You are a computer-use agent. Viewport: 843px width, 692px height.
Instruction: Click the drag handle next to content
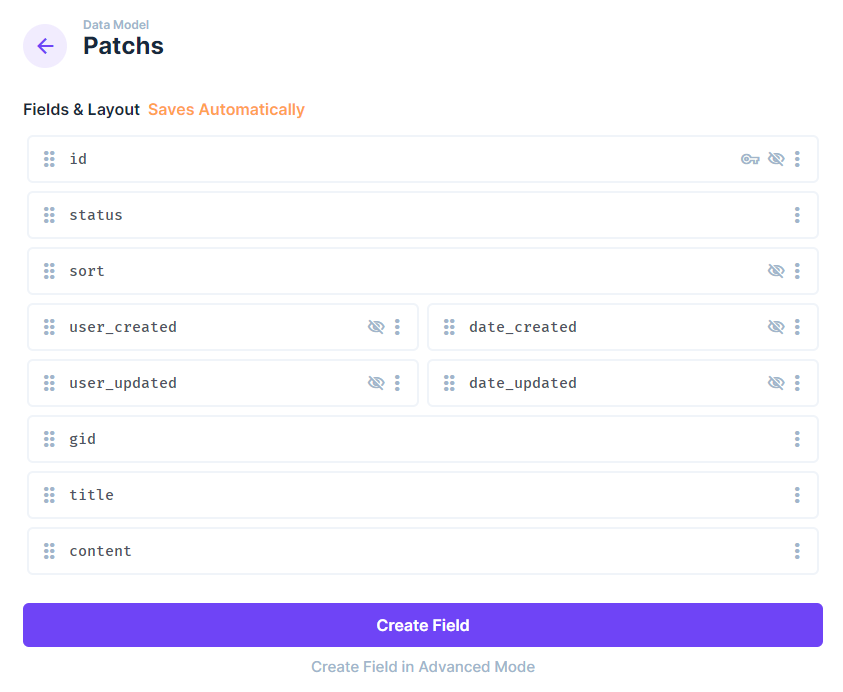[x=48, y=551]
